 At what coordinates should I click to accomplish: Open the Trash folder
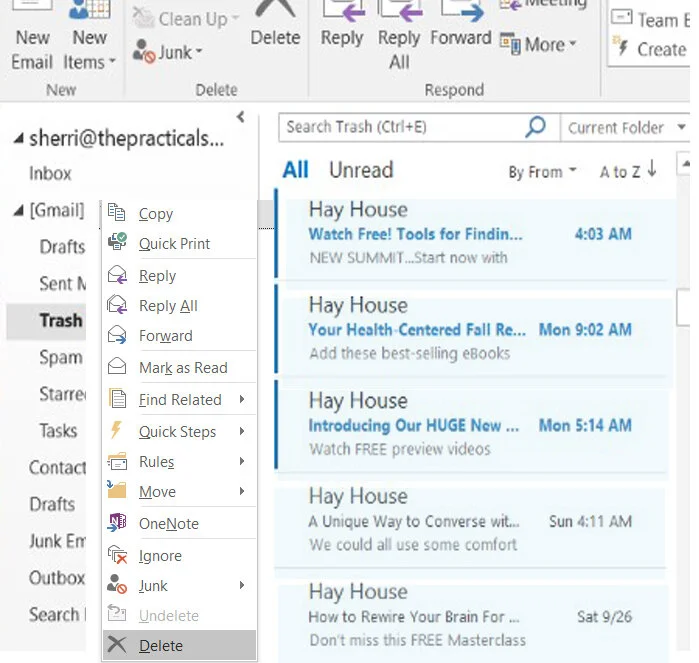coord(61,320)
